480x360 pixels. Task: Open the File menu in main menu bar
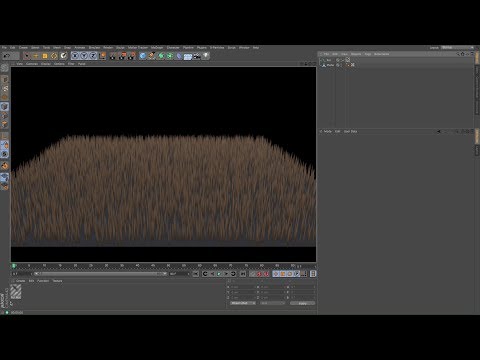pyautogui.click(x=4, y=48)
